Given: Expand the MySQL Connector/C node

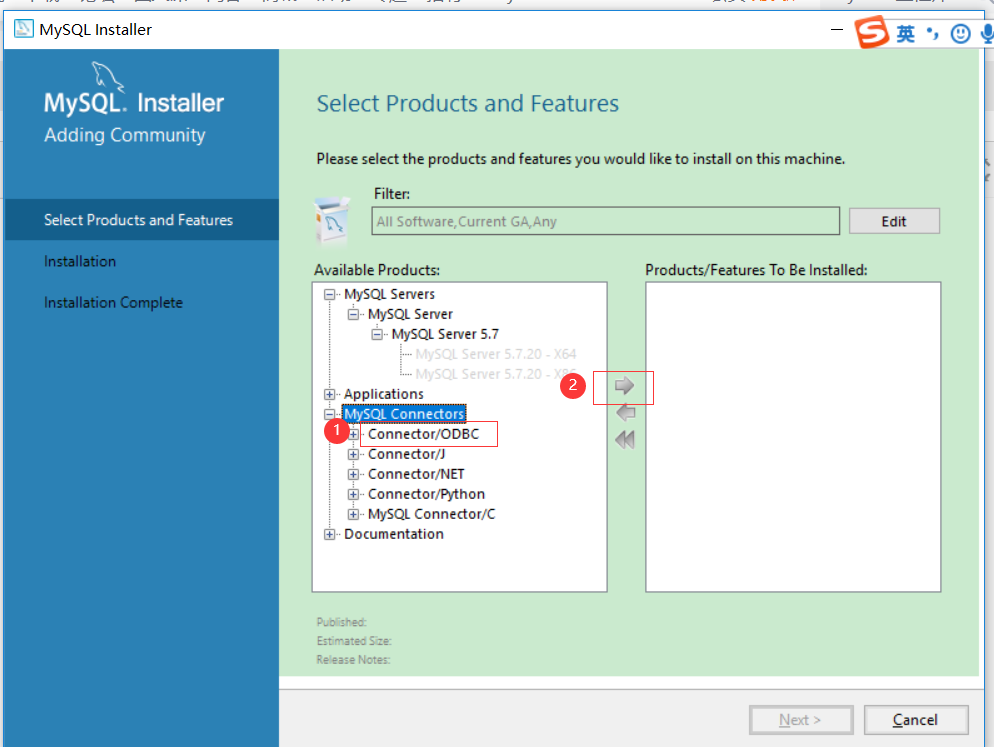Looking at the screenshot, I should pyautogui.click(x=353, y=514).
